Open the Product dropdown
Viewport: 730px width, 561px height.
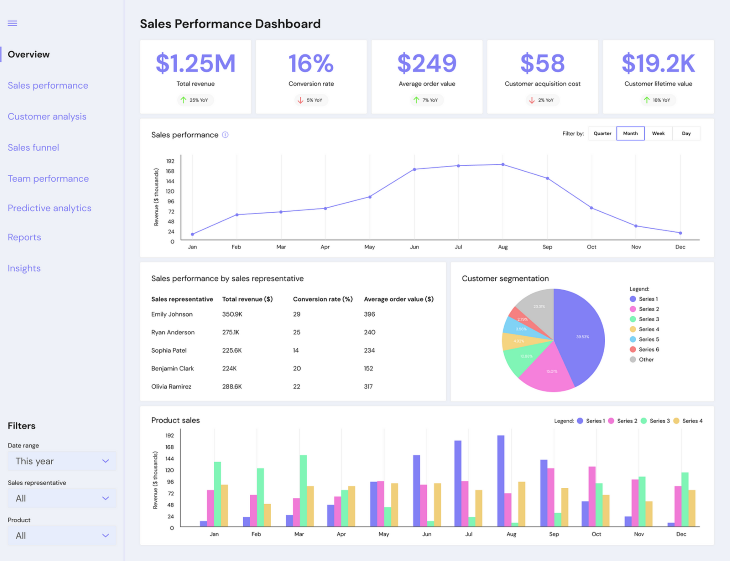tap(62, 535)
